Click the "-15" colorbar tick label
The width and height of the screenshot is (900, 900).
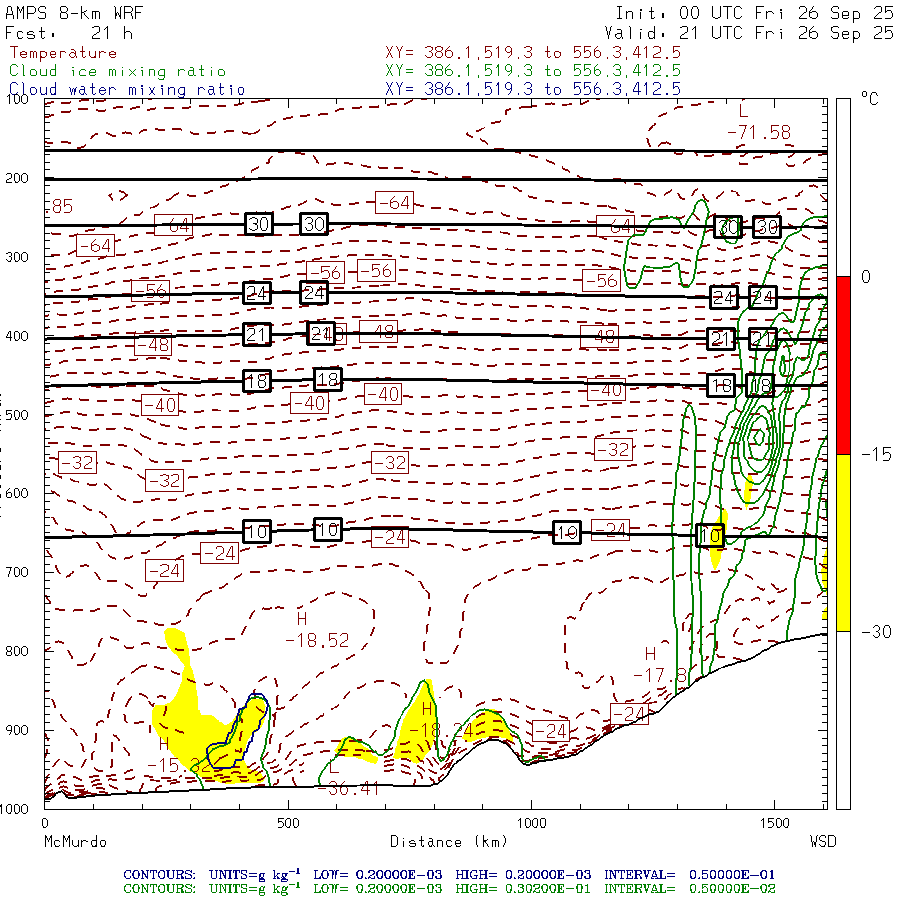(x=876, y=455)
